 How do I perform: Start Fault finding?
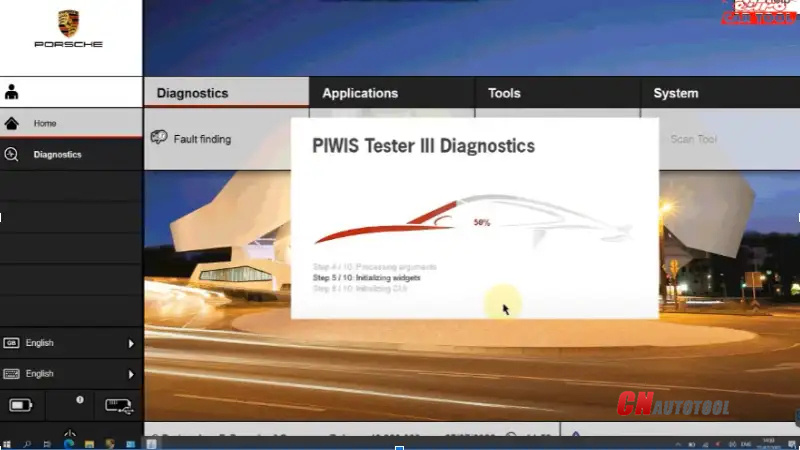coord(202,139)
